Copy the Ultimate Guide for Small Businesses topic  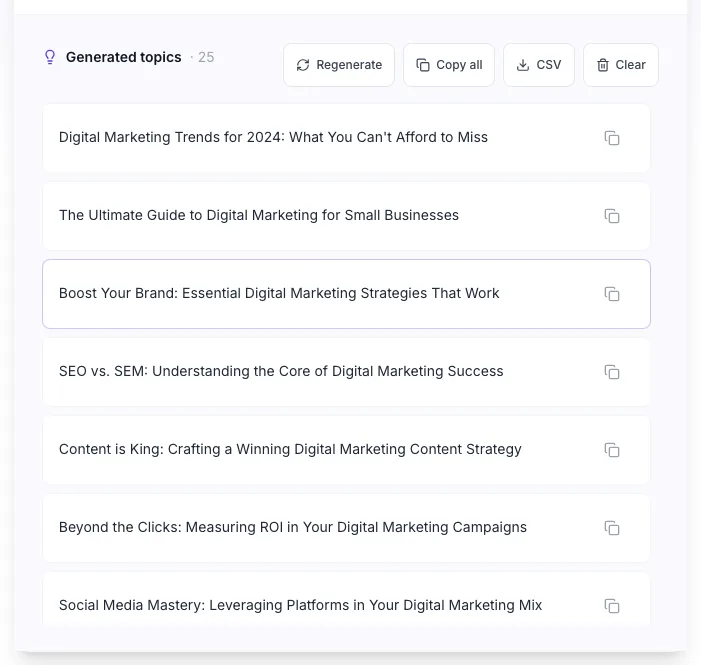[612, 216]
